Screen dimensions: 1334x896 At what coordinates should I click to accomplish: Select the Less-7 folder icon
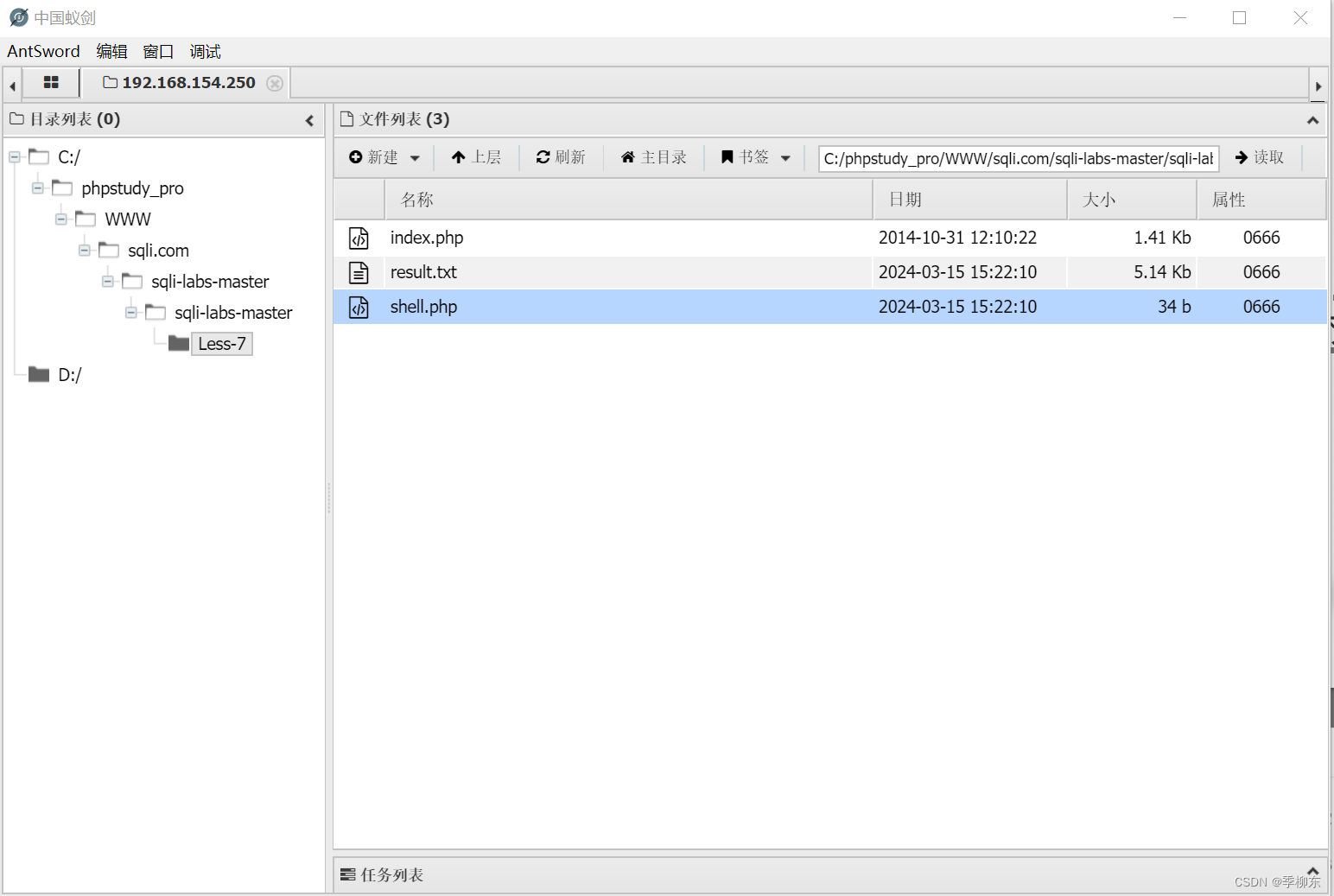(x=179, y=344)
